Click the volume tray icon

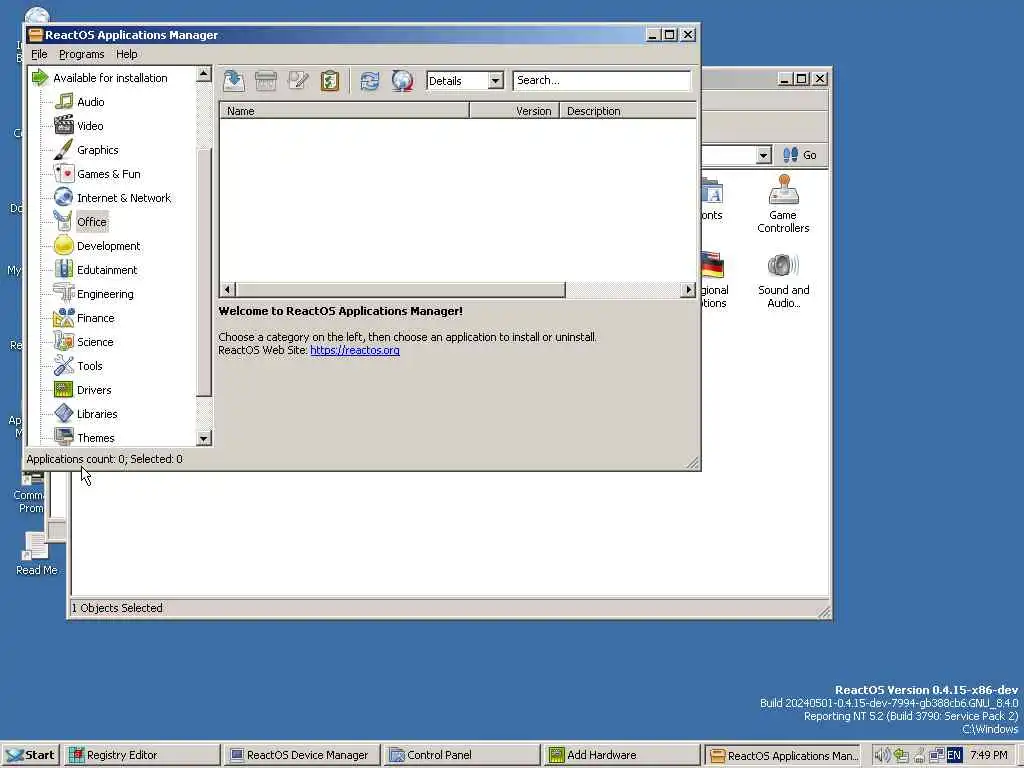click(882, 755)
